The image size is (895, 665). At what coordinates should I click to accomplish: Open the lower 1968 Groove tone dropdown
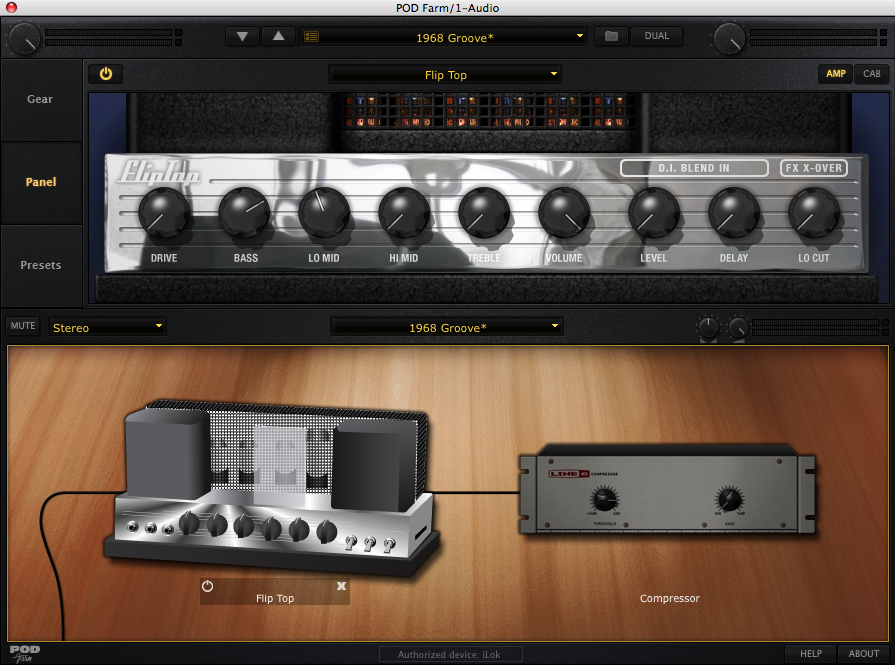click(x=447, y=328)
